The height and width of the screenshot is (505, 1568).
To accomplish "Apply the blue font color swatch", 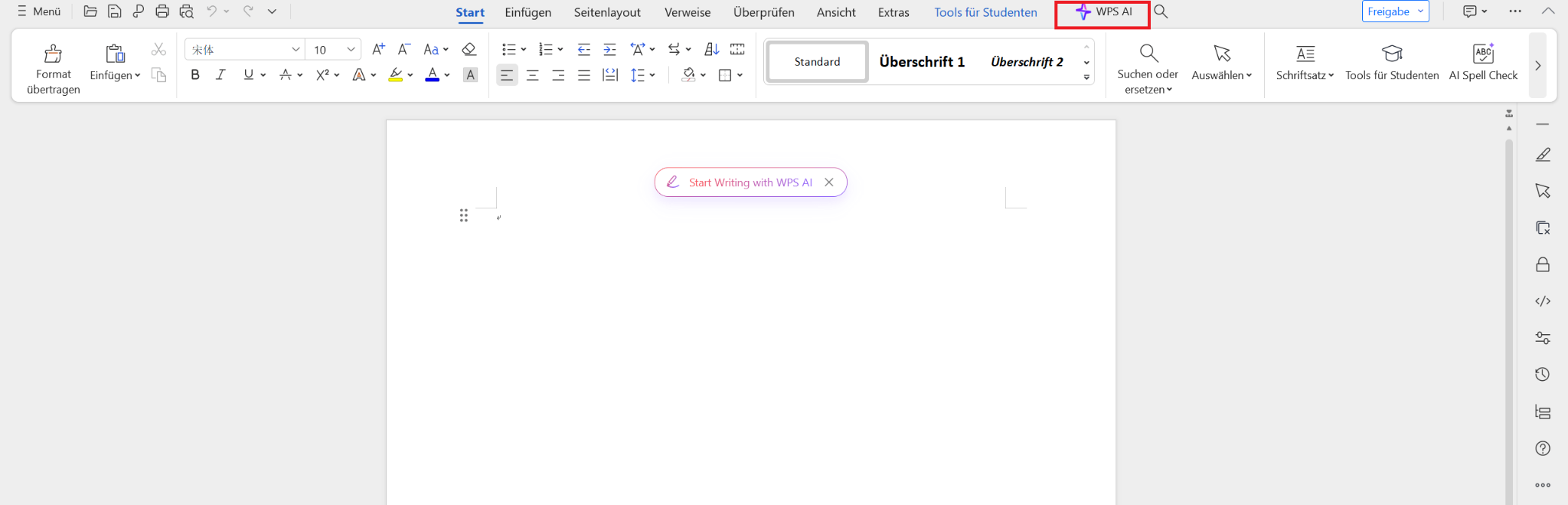I will tap(433, 75).
